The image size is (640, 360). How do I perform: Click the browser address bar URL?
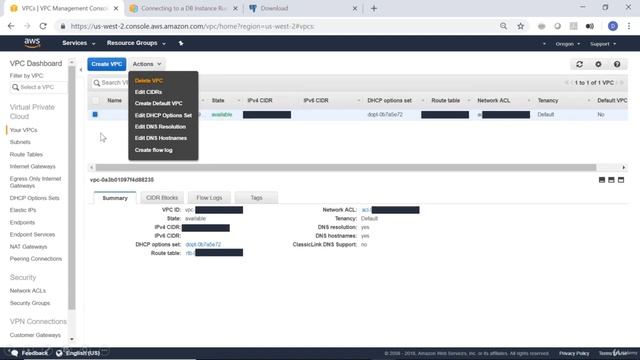(x=192, y=27)
